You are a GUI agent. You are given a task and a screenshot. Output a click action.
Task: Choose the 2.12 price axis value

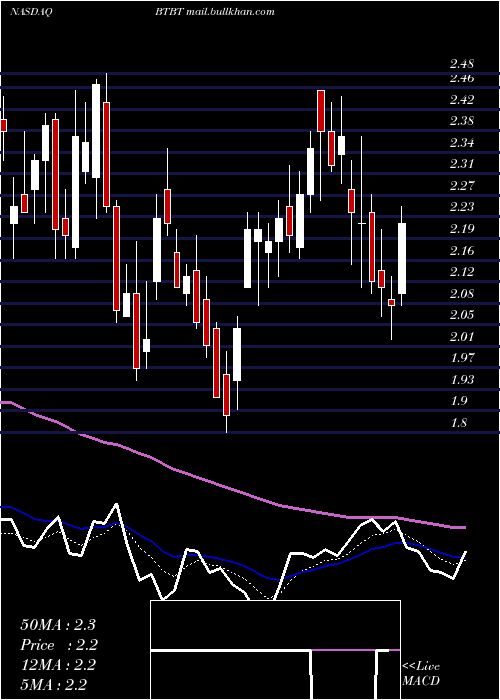click(461, 272)
